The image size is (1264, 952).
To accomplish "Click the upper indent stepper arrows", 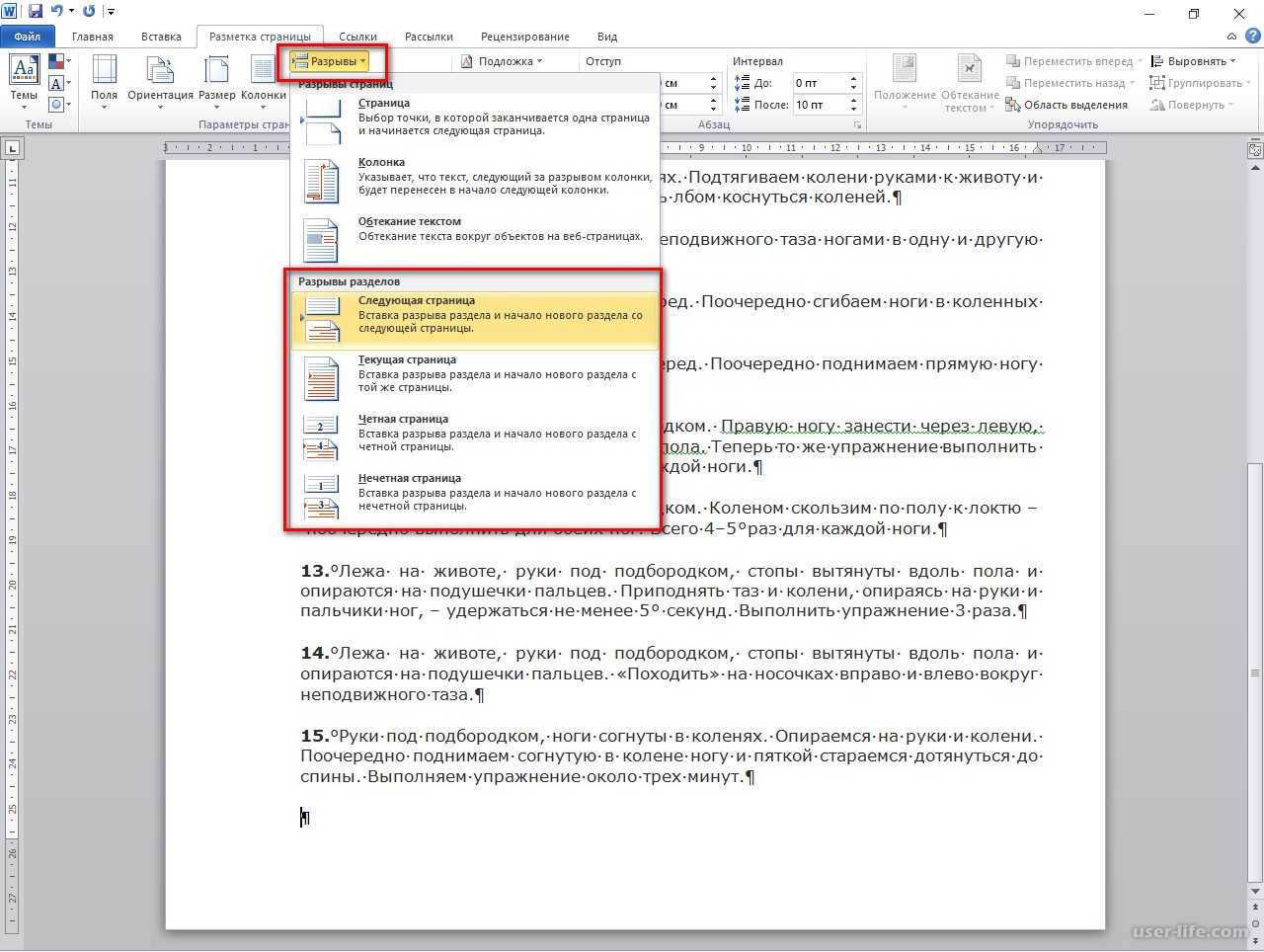I will pos(713,83).
